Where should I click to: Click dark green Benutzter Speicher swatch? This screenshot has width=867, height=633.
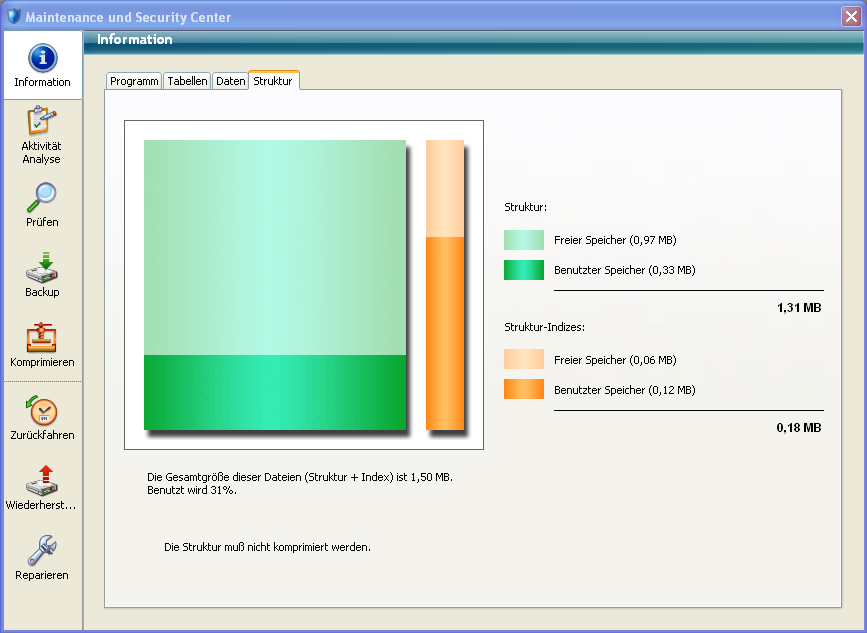(x=524, y=270)
